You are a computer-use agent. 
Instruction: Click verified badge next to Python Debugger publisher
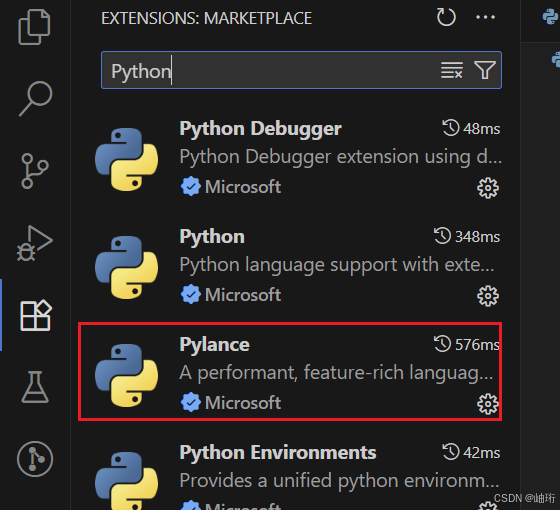tap(191, 186)
